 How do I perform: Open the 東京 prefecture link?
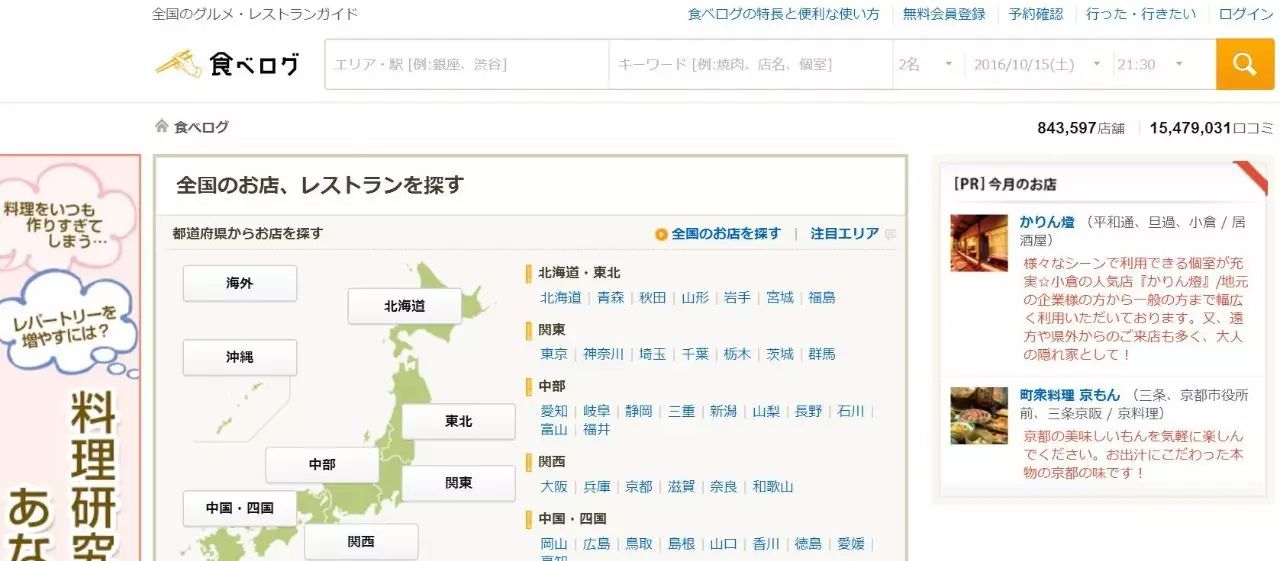point(554,354)
